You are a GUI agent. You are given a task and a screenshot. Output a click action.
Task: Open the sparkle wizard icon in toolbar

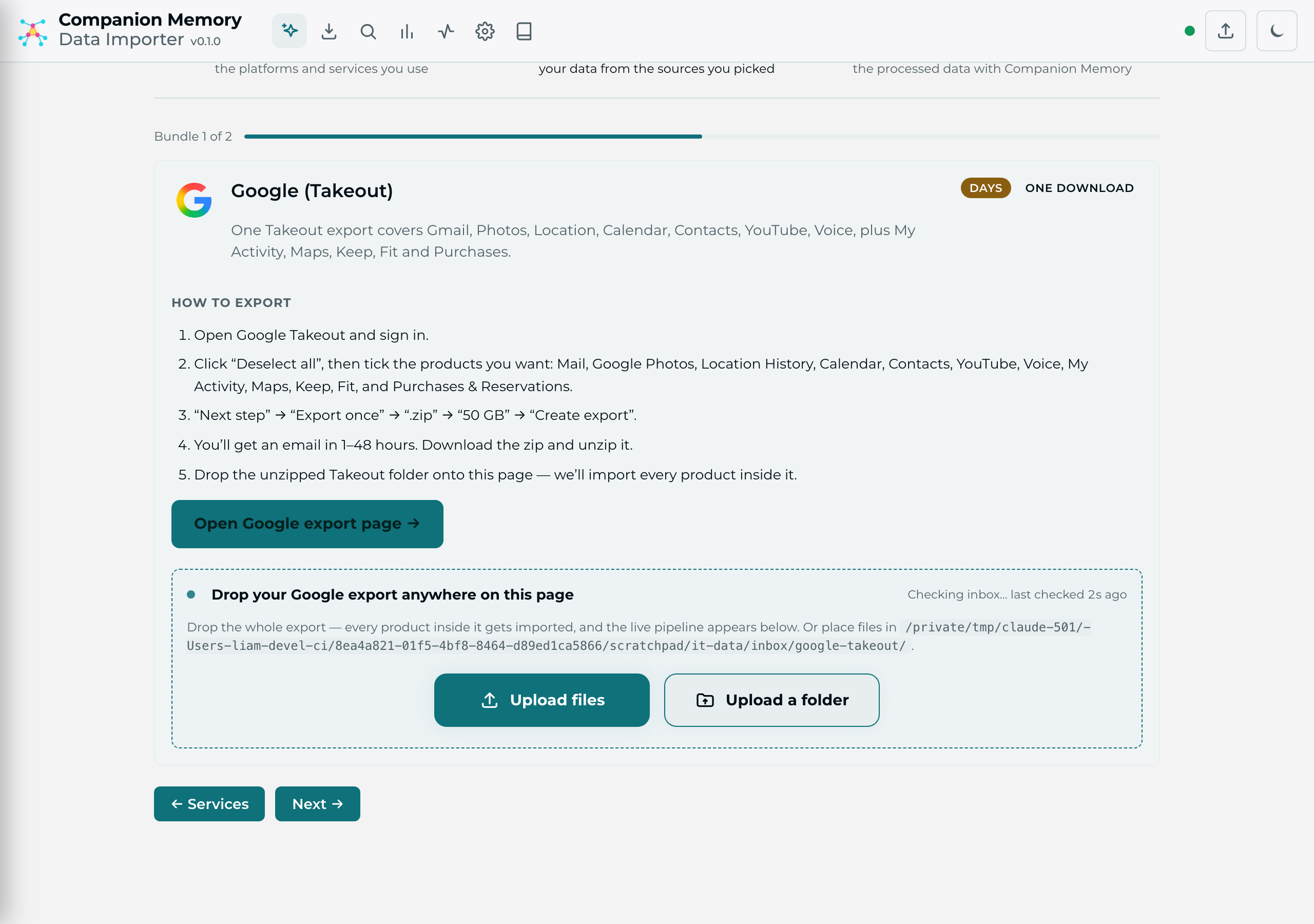pyautogui.click(x=289, y=31)
